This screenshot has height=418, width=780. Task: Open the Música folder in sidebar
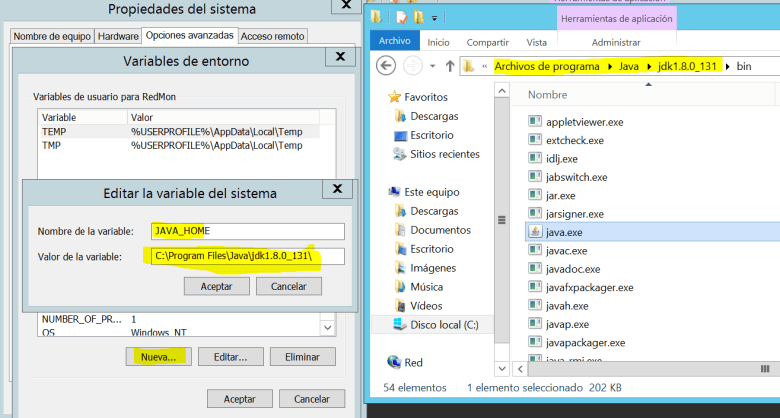click(x=426, y=286)
